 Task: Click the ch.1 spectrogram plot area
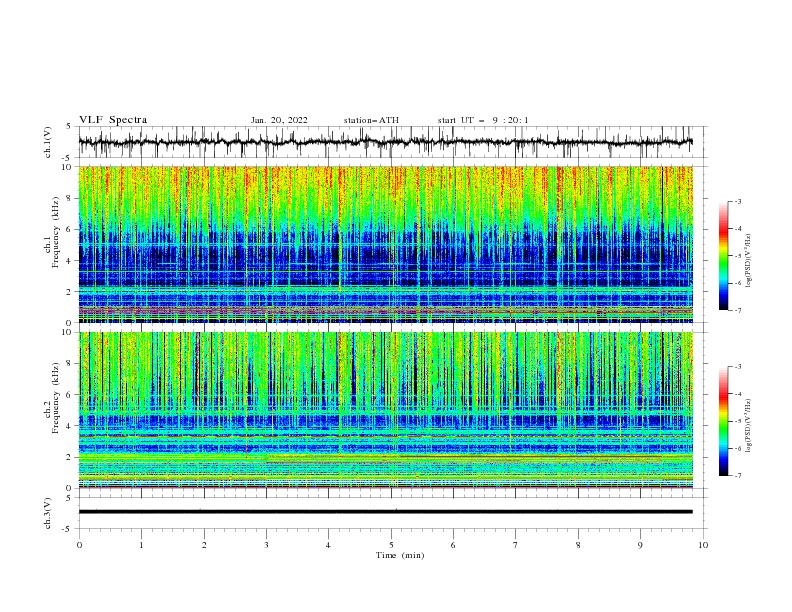click(x=386, y=244)
